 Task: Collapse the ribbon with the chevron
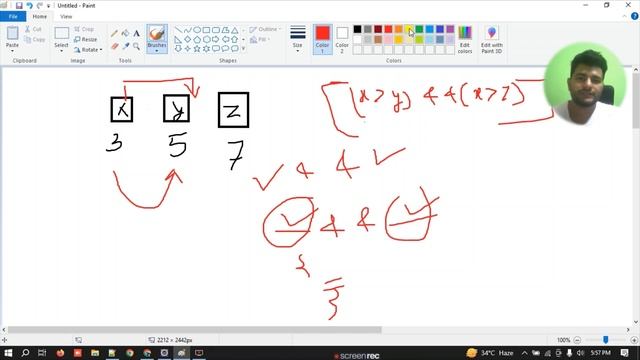click(624, 16)
